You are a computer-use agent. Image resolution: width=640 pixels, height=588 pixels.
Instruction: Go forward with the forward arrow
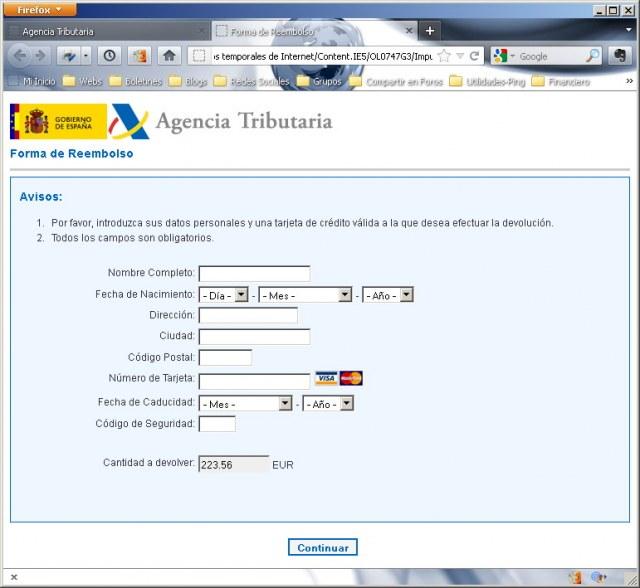pyautogui.click(x=40, y=56)
